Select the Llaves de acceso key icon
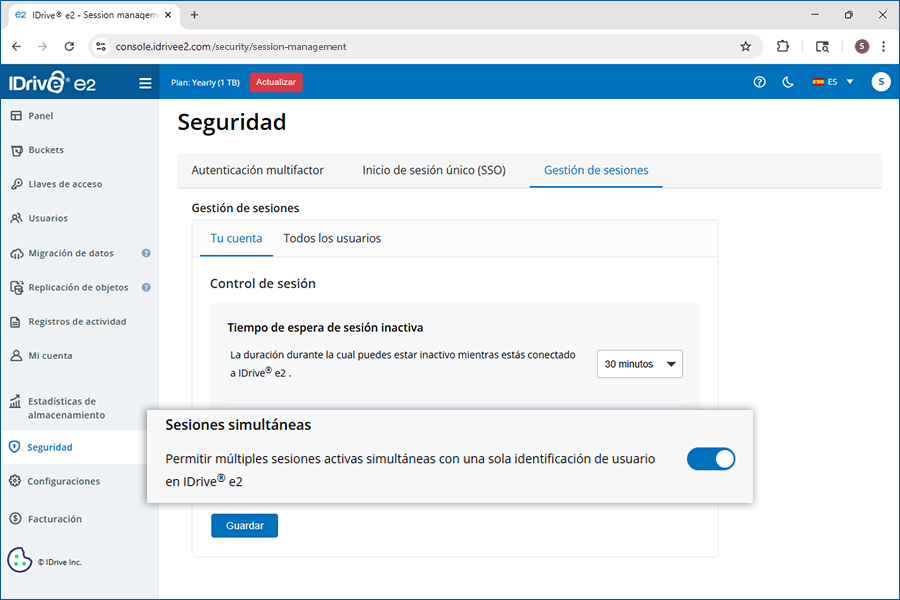Image resolution: width=900 pixels, height=600 pixels. 17,184
